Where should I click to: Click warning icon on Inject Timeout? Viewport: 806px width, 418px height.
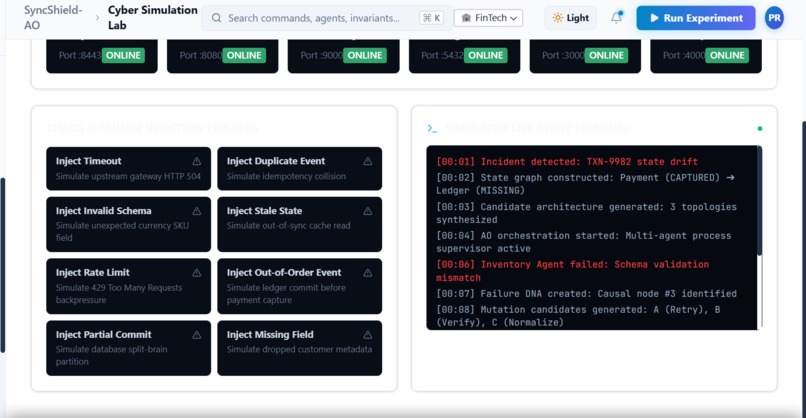(x=196, y=161)
